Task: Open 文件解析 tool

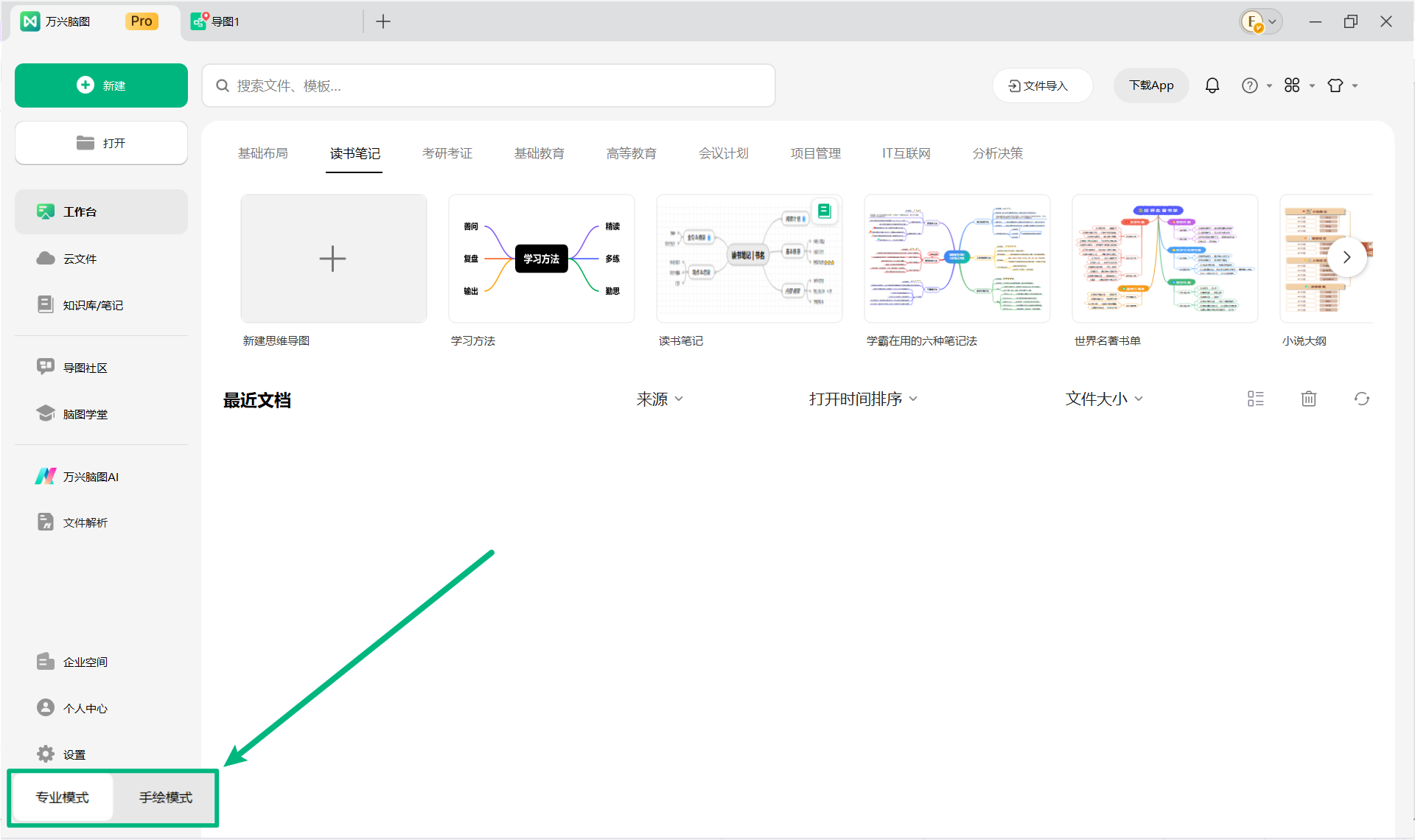Action: coord(101,522)
